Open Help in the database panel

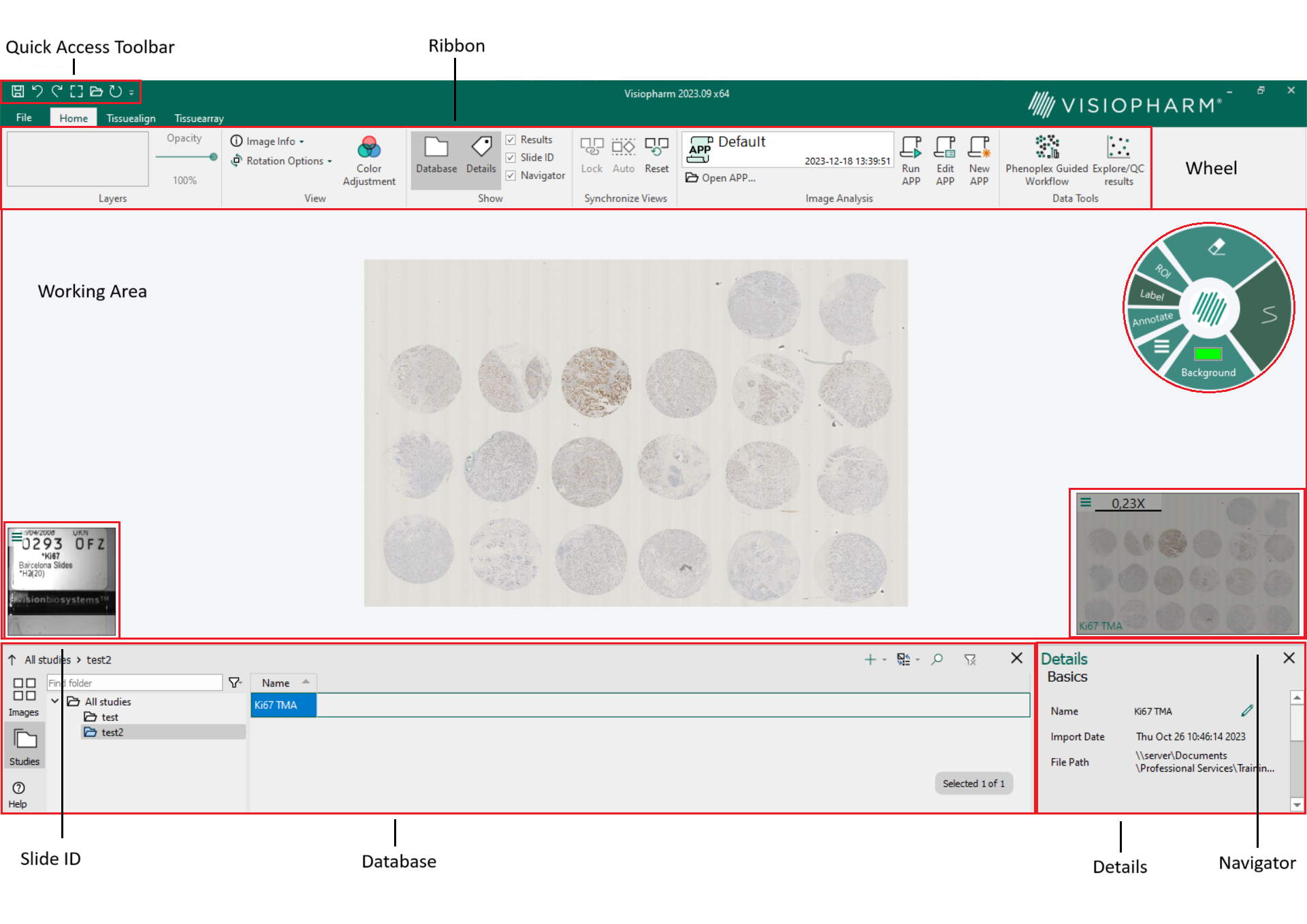18,794
